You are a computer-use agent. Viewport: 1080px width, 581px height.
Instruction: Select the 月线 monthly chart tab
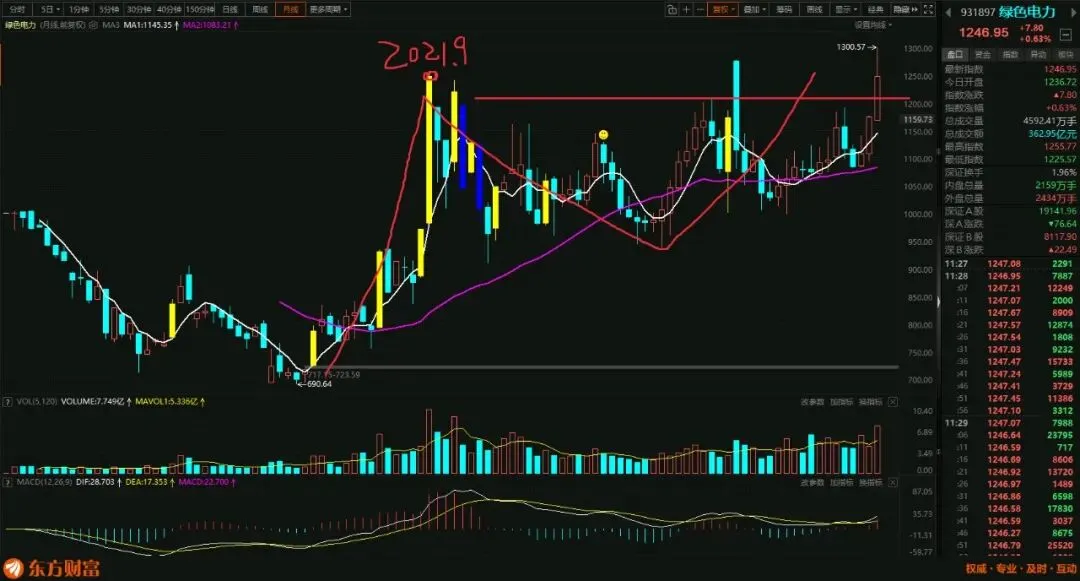(x=290, y=10)
